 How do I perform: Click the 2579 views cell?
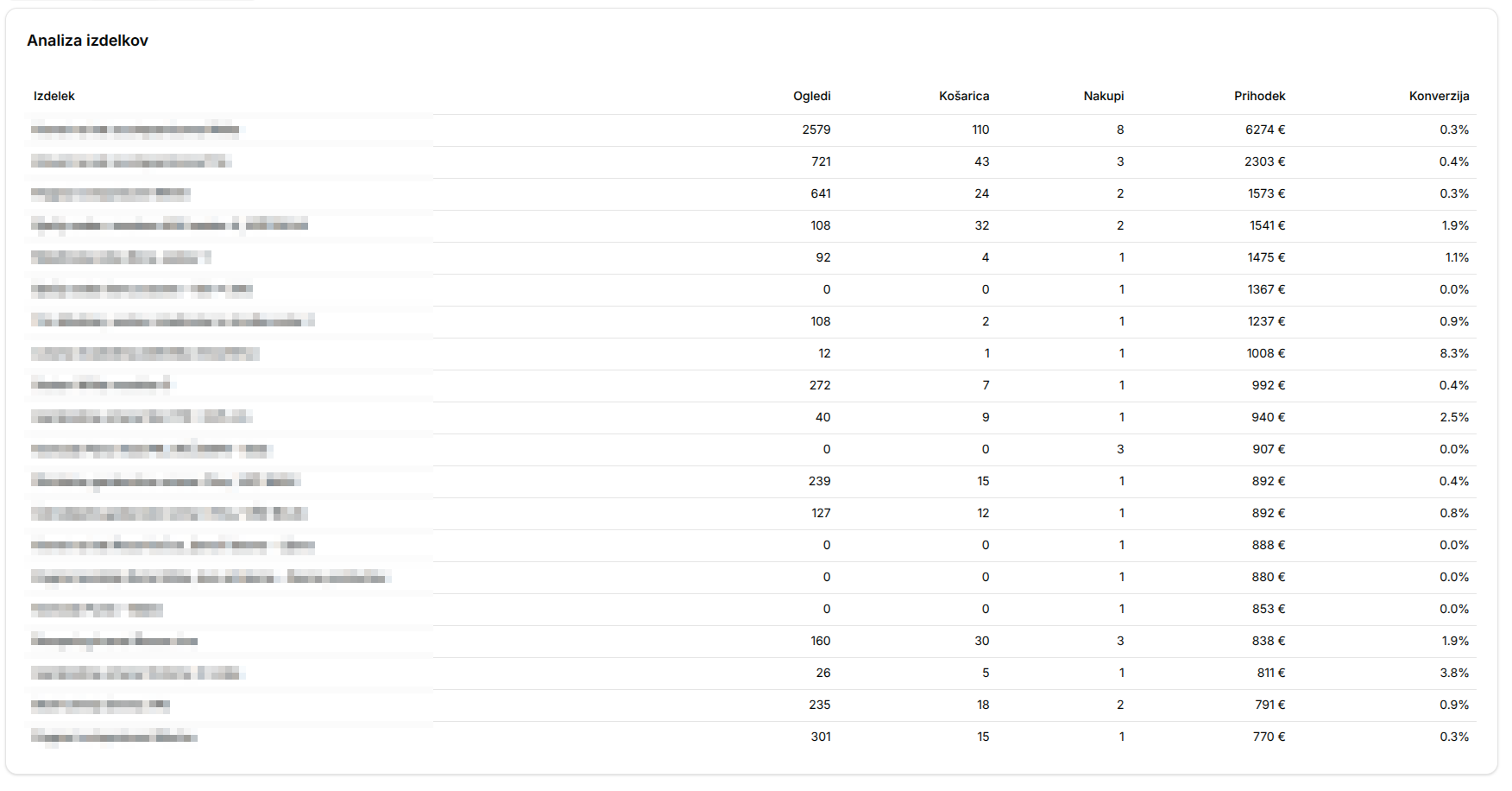coord(816,130)
